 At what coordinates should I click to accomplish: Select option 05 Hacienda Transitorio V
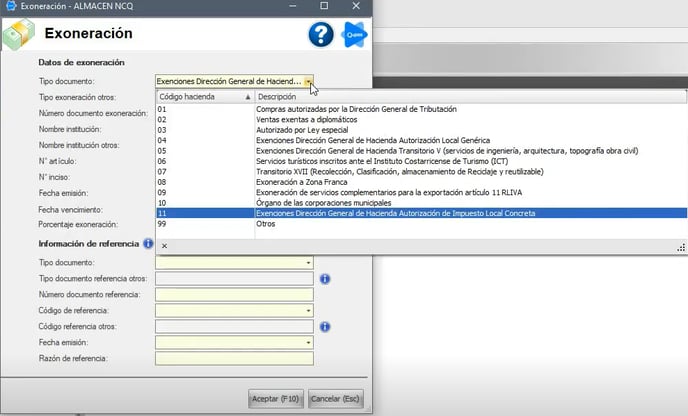(422, 151)
